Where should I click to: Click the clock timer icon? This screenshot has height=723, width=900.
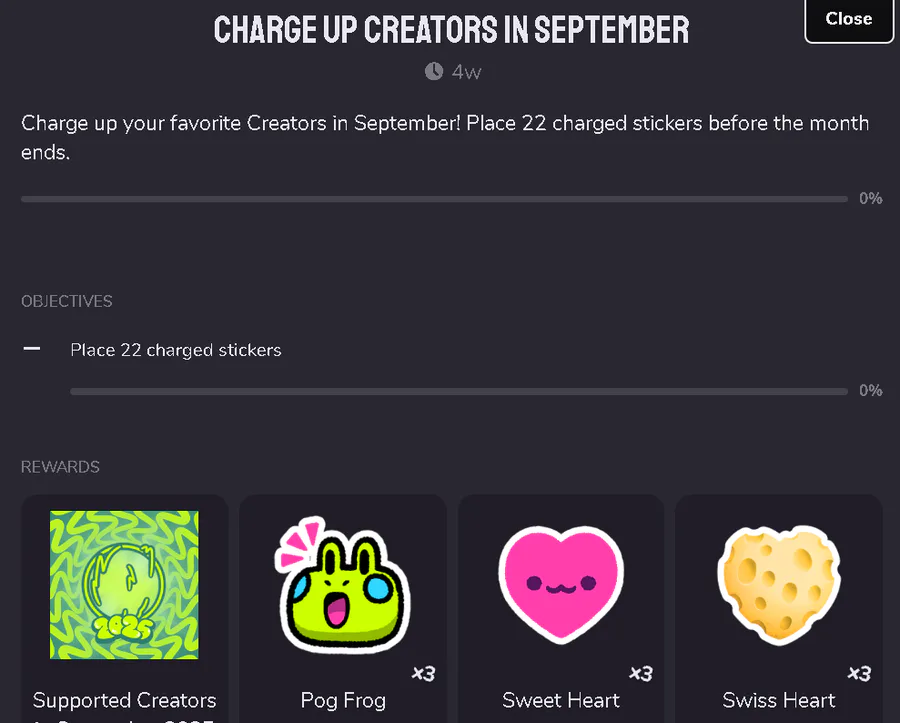pyautogui.click(x=434, y=72)
